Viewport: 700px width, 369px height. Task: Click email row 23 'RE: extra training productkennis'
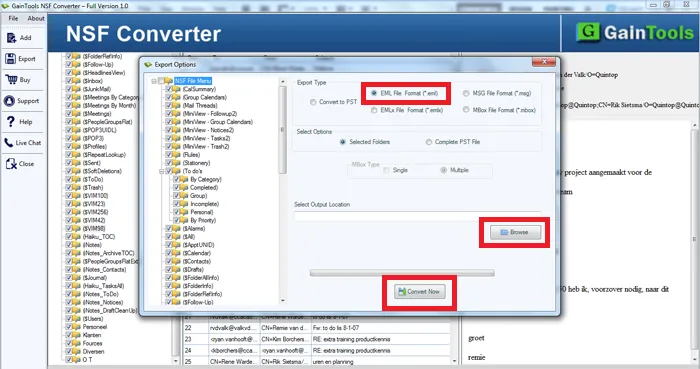click(317, 339)
